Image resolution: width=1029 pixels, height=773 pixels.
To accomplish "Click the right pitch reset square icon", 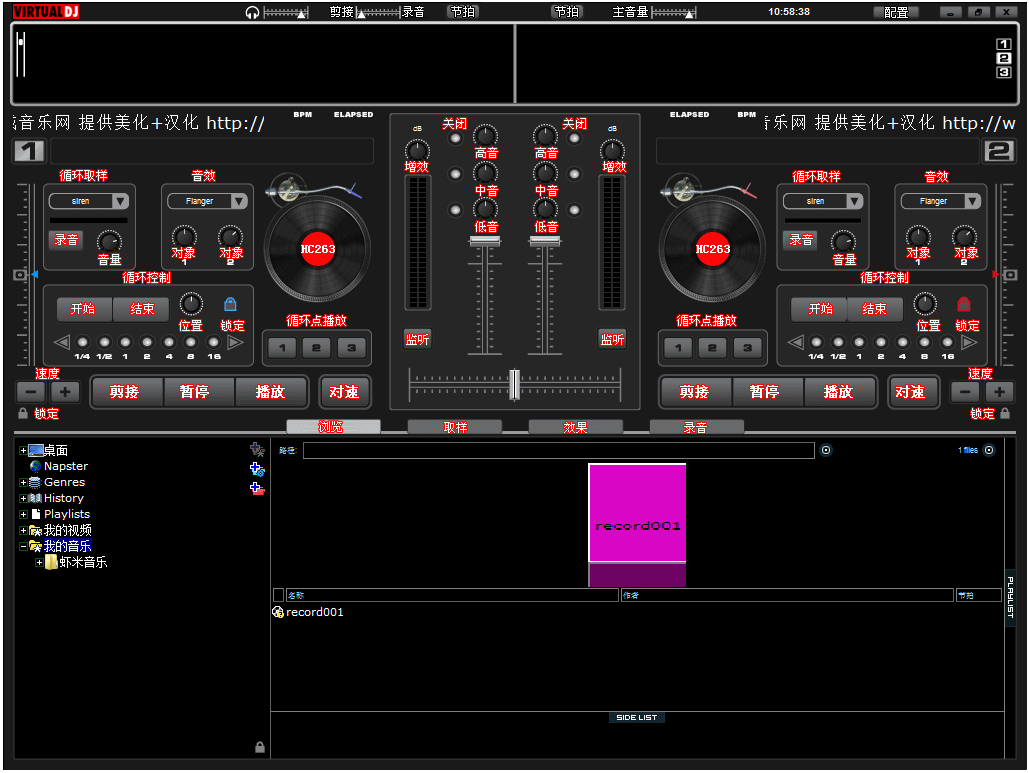I will [1011, 275].
